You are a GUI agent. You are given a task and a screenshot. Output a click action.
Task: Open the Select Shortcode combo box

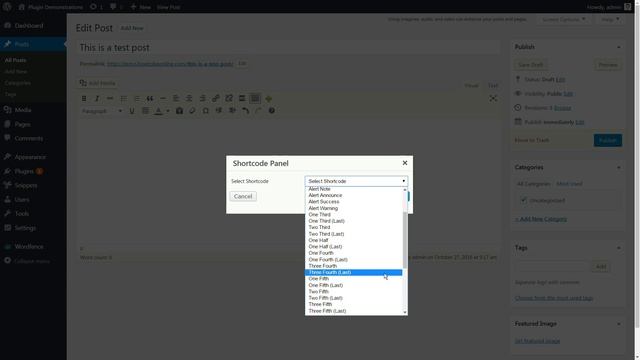356,181
